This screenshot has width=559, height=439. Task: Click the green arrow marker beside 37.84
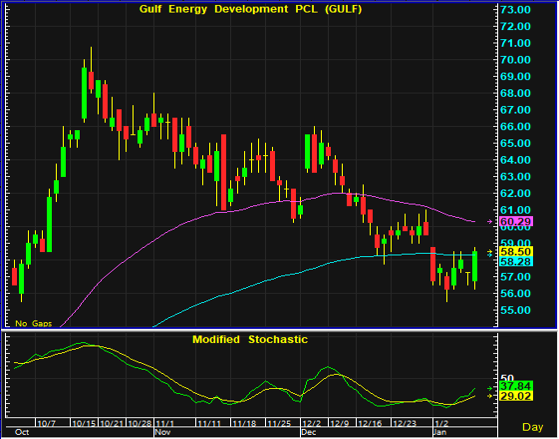(490, 388)
